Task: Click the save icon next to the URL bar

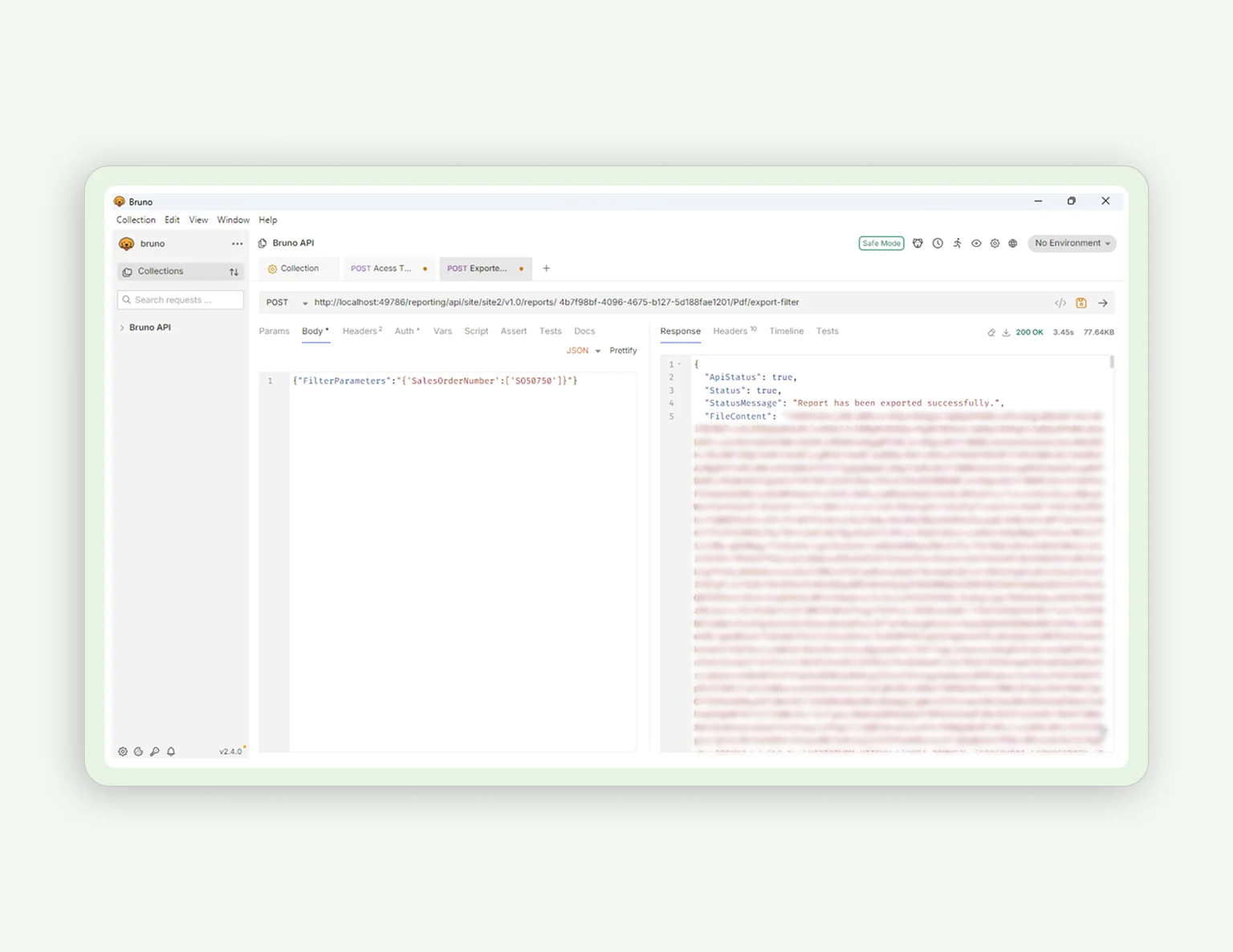Action: (1080, 303)
